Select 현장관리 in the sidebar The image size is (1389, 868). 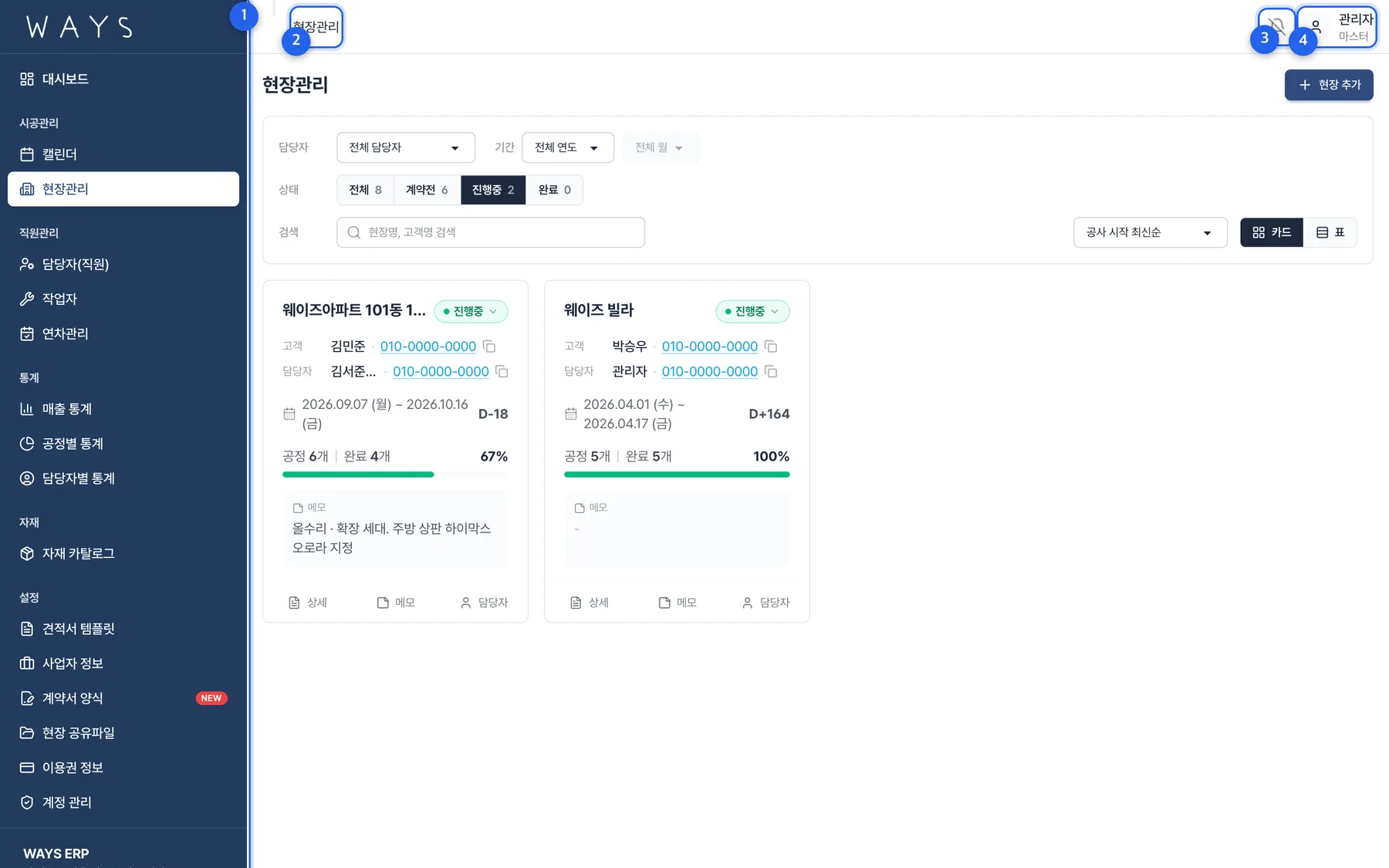[x=123, y=189]
